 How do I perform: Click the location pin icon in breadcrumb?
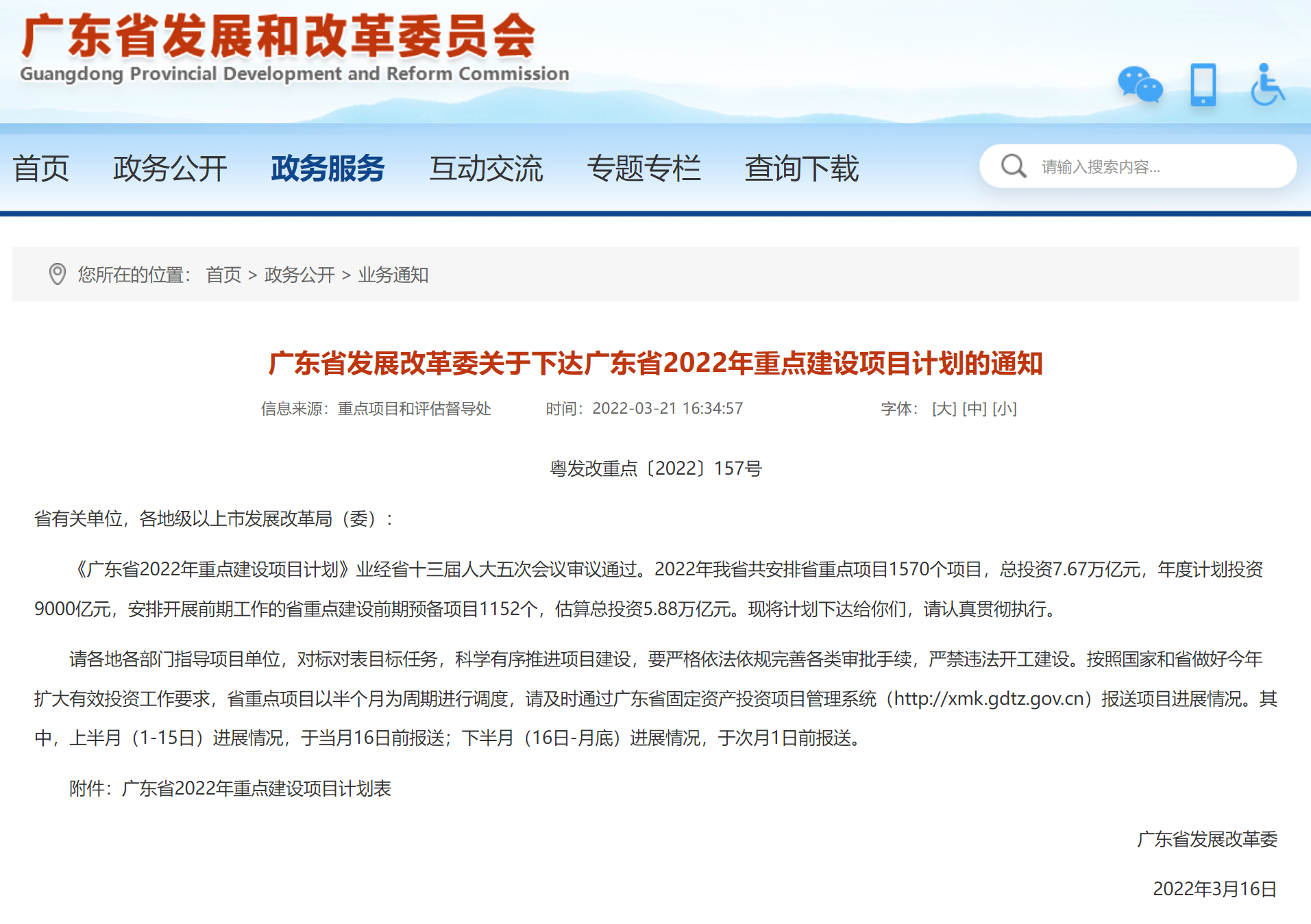pyautogui.click(x=58, y=275)
